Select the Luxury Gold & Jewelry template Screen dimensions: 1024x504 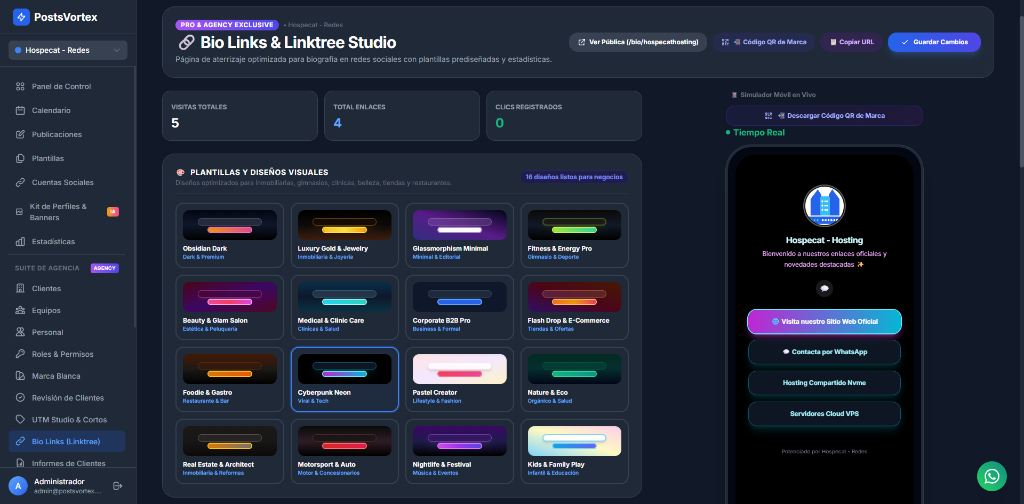pos(345,235)
